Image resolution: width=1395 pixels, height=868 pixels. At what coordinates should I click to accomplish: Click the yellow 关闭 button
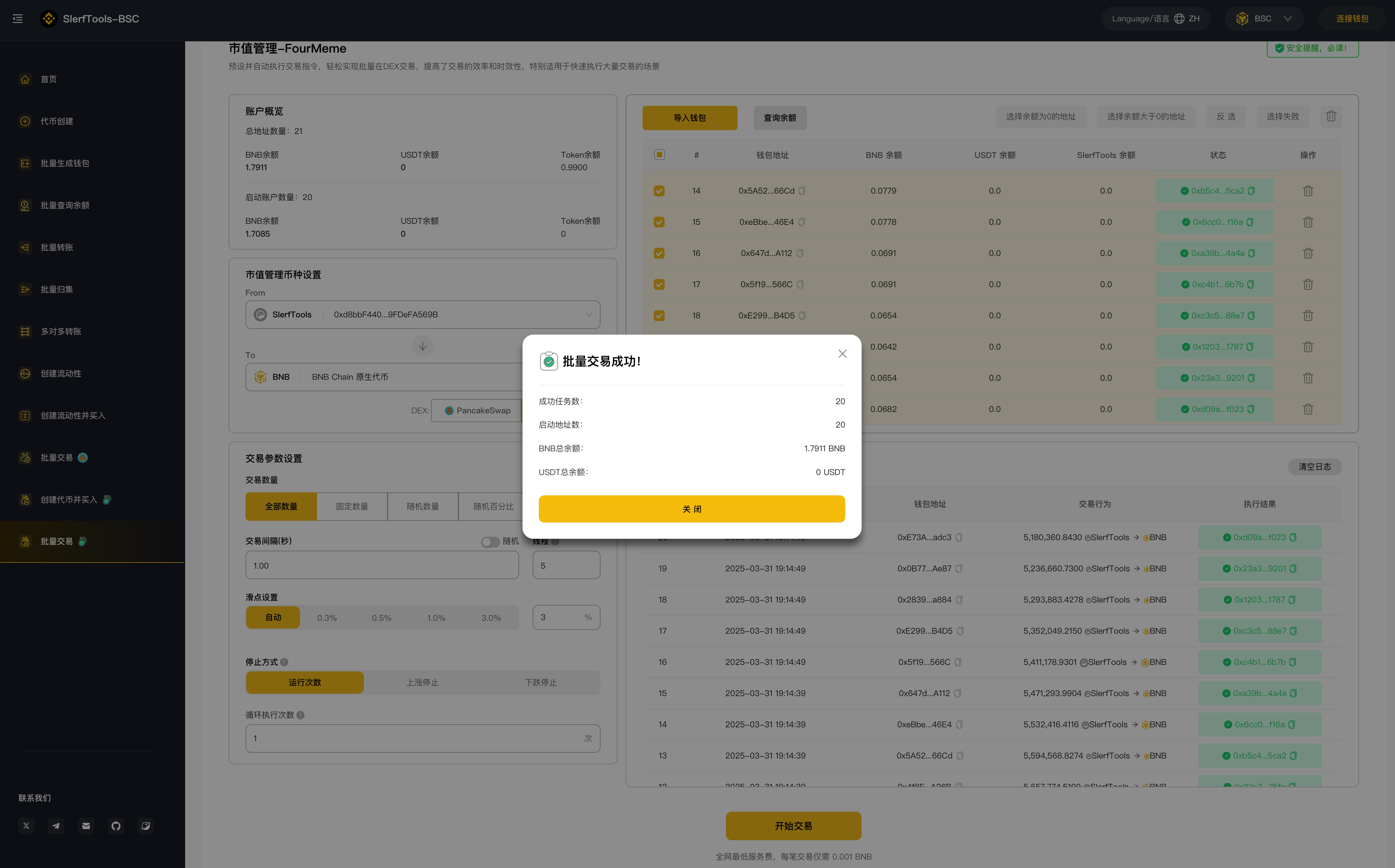[x=691, y=509]
